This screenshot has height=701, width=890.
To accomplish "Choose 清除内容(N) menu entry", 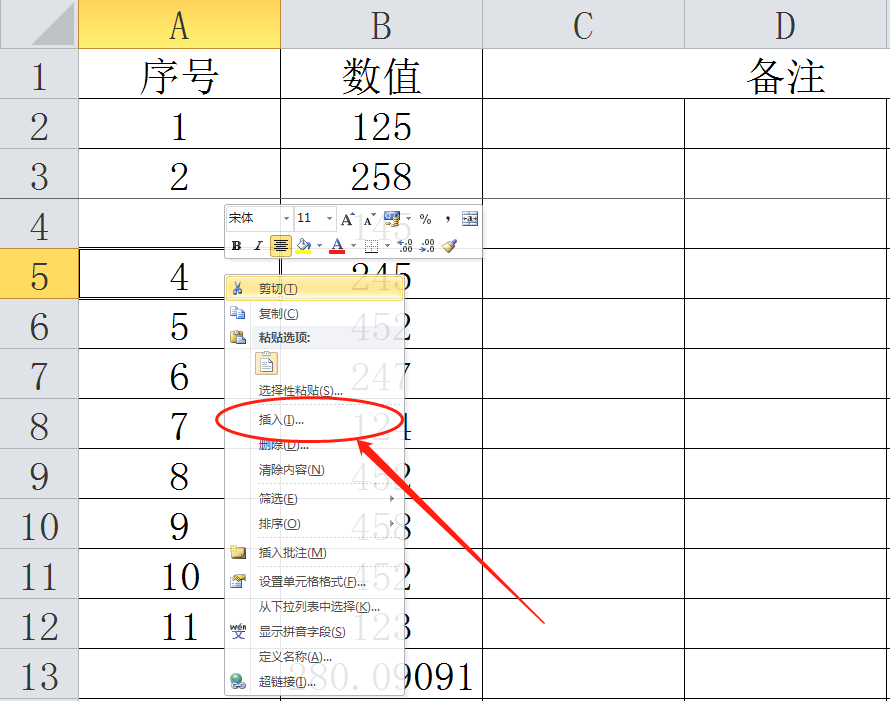I will coord(315,470).
